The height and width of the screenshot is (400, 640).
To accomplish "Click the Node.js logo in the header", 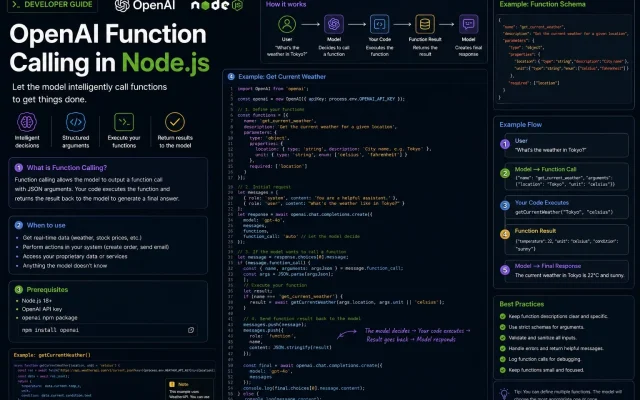I will (x=217, y=5).
